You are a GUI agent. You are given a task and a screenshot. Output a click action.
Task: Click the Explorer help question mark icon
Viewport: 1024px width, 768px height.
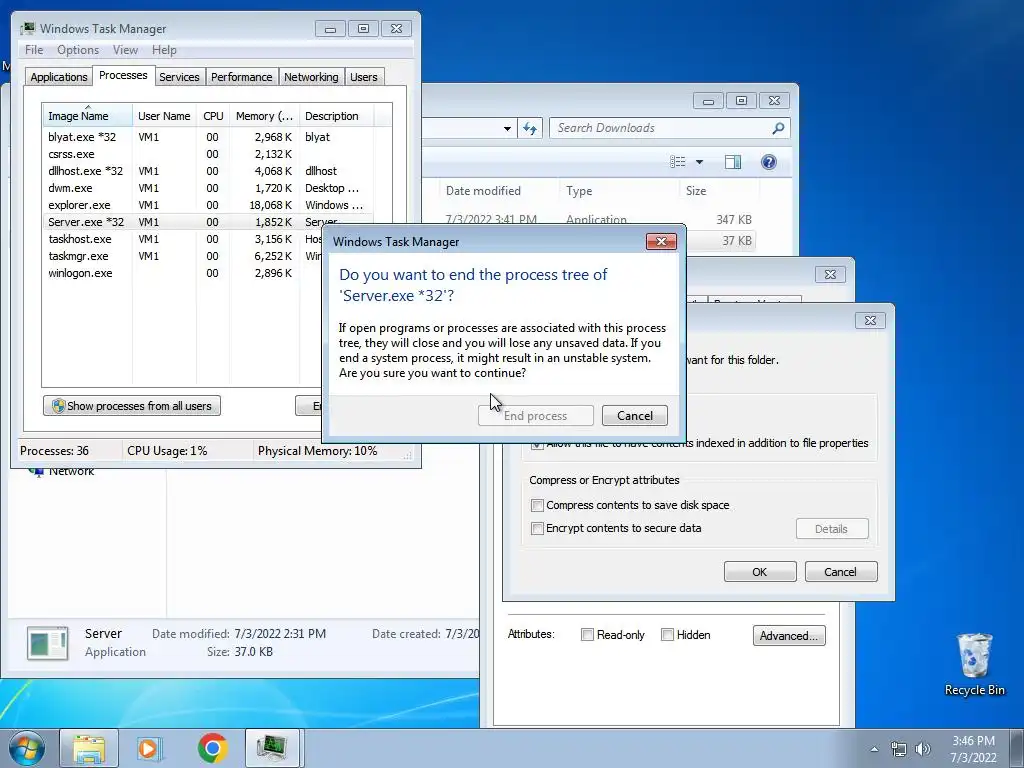(769, 162)
